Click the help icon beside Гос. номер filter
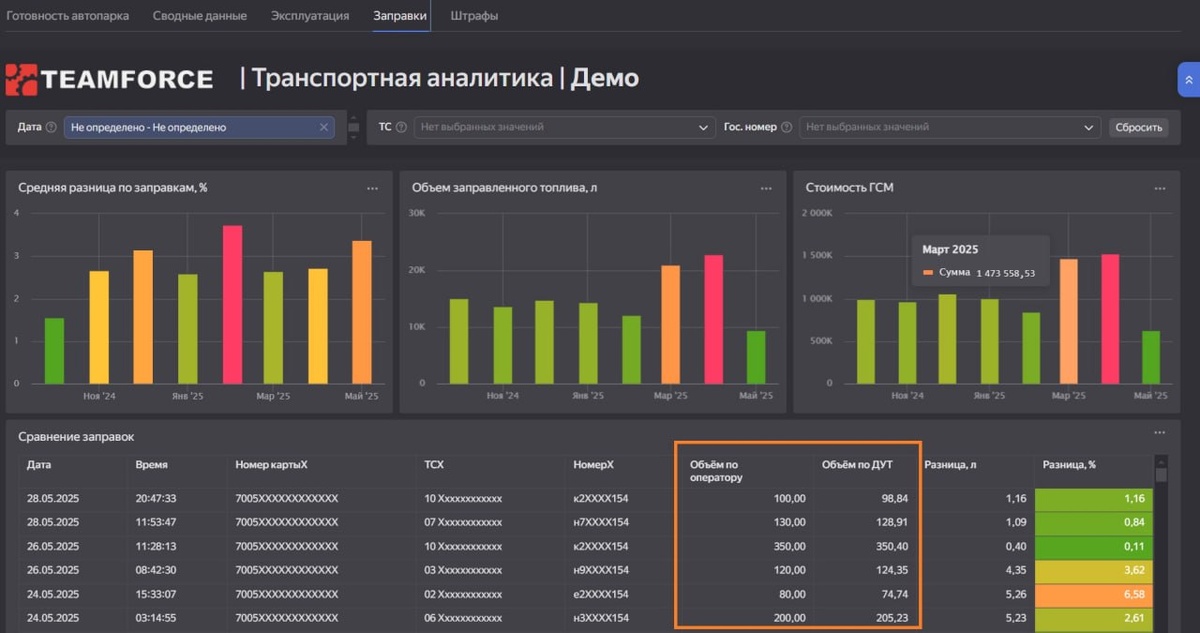 point(787,127)
